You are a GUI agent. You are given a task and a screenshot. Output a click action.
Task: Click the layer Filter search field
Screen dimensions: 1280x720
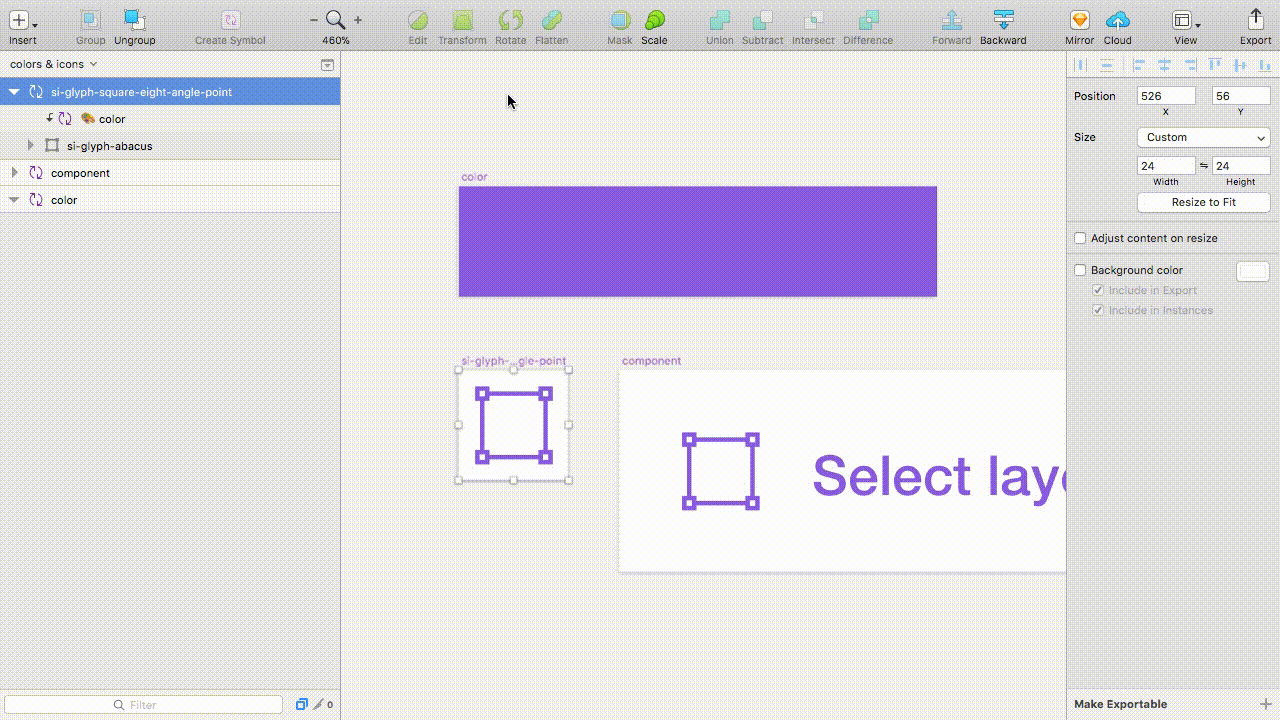(x=144, y=705)
